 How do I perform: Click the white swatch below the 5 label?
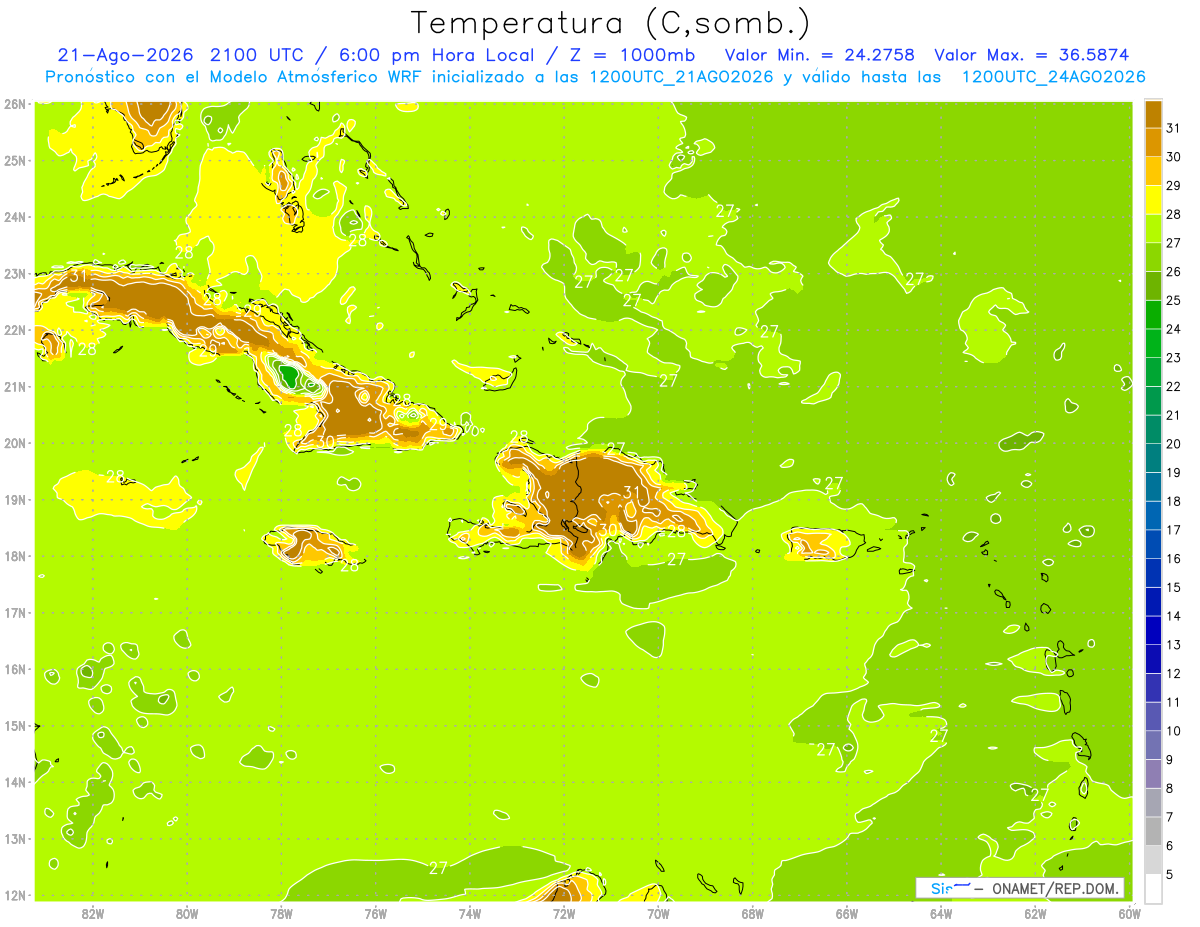click(x=1153, y=888)
